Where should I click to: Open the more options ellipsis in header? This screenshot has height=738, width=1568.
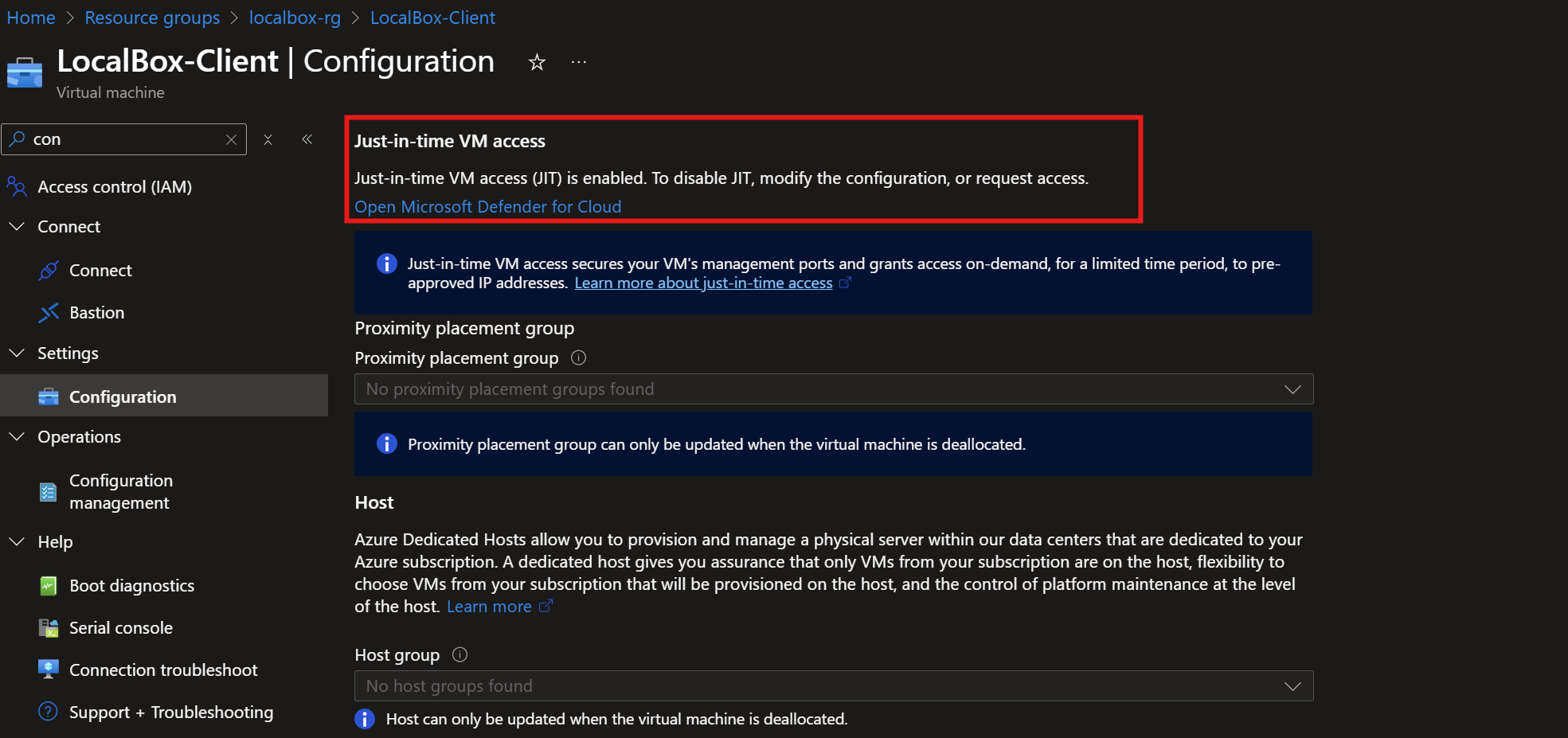coord(579,62)
